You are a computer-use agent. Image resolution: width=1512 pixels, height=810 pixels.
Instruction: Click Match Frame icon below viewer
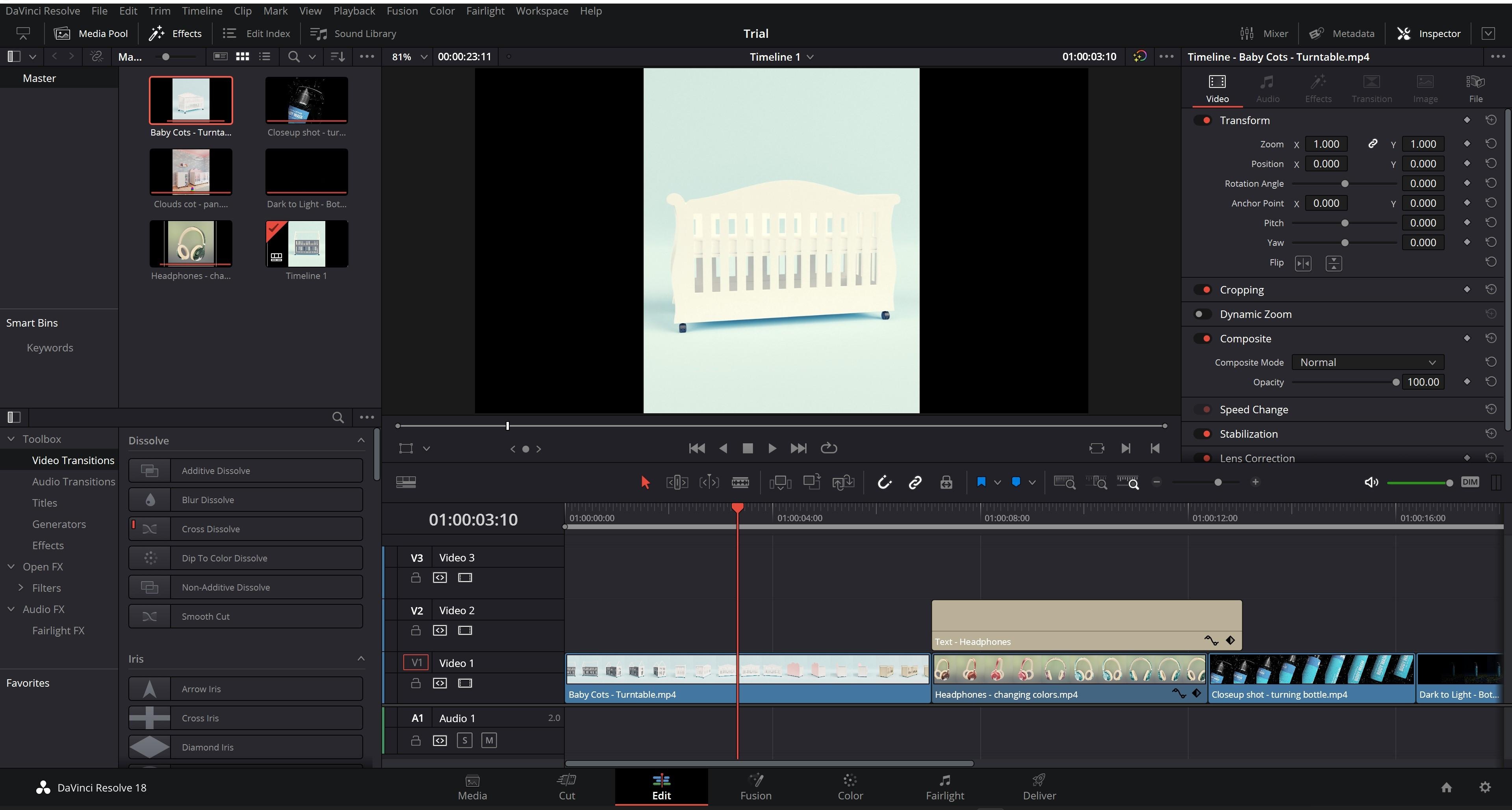coord(1096,448)
